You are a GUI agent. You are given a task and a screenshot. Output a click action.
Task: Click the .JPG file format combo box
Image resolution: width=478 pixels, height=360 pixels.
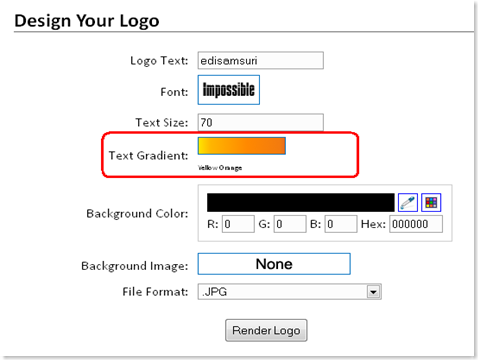coord(289,292)
